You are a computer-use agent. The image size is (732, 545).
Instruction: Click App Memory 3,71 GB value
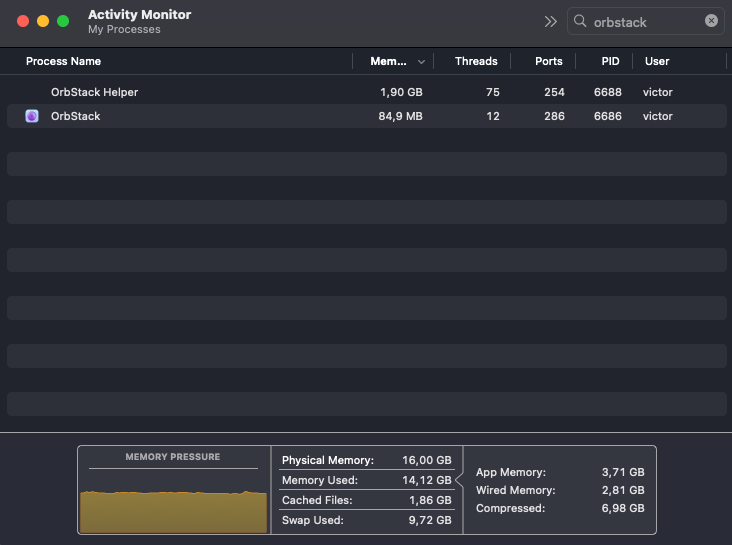623,472
